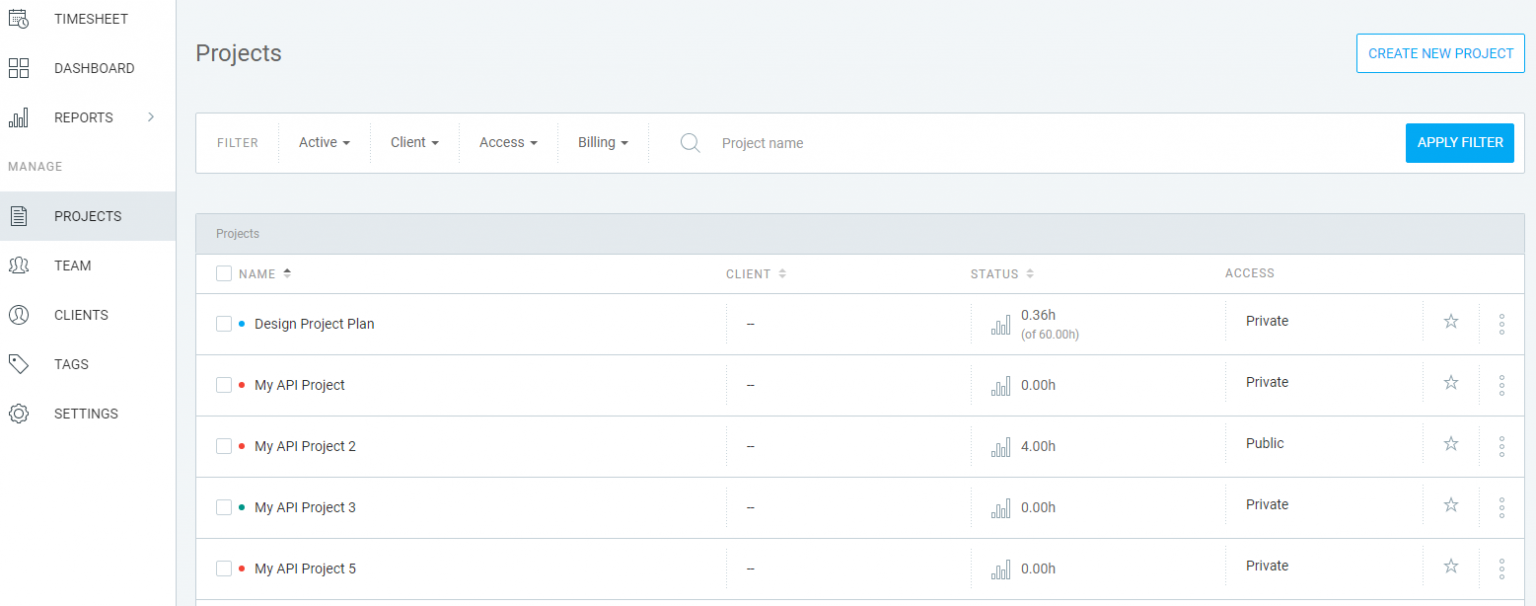The width and height of the screenshot is (1536, 606).
Task: Favorite My API Project 5 with star
Action: pos(1450,566)
